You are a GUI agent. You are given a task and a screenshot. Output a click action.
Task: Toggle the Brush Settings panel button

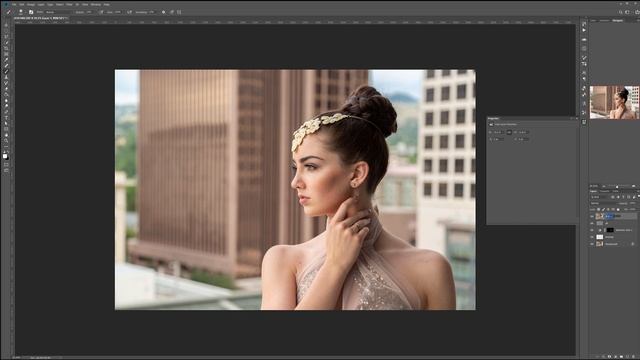click(31, 12)
